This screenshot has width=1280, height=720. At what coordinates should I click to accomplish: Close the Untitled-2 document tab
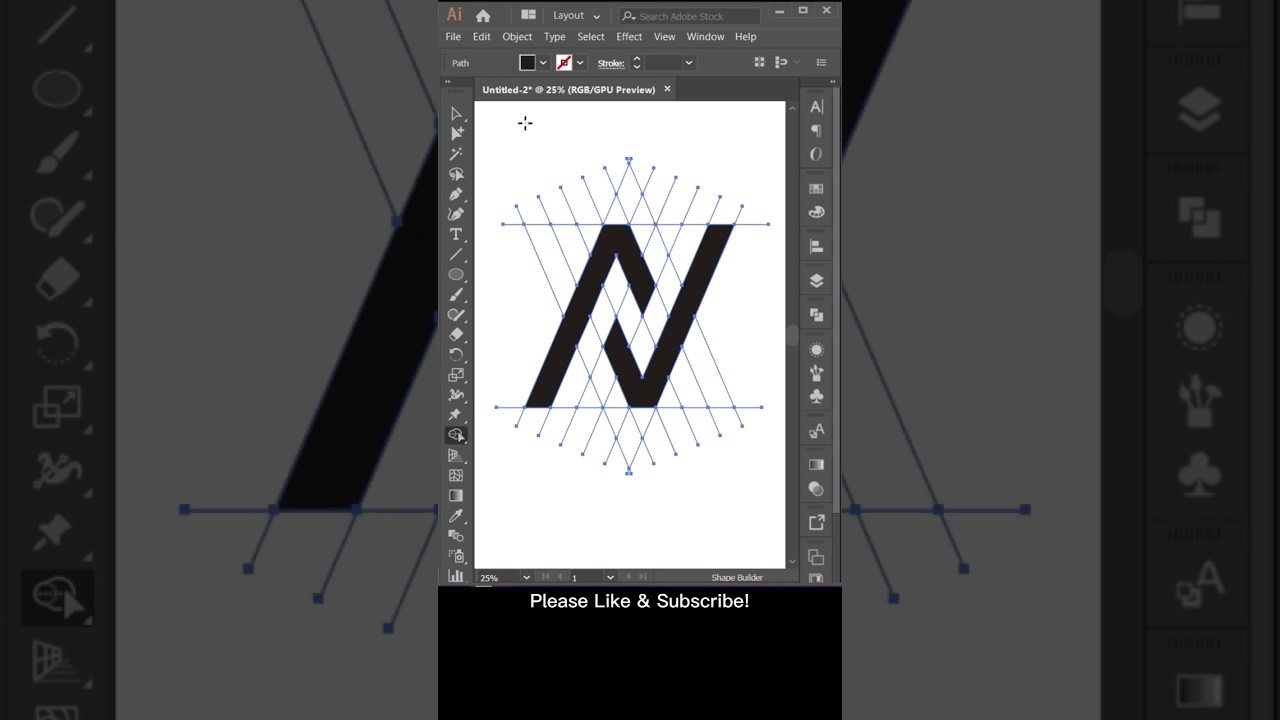pyautogui.click(x=667, y=89)
